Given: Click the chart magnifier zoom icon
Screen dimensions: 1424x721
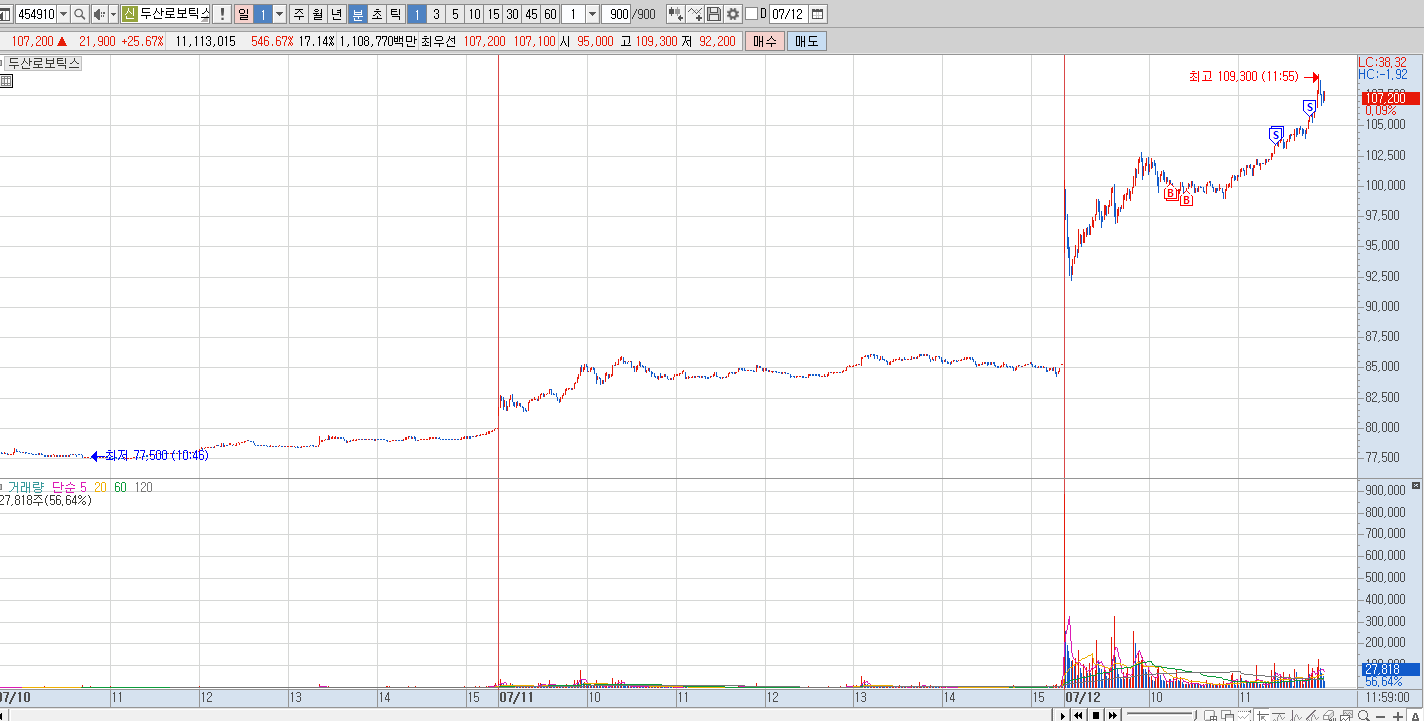Looking at the screenshot, I should tap(1364, 715).
